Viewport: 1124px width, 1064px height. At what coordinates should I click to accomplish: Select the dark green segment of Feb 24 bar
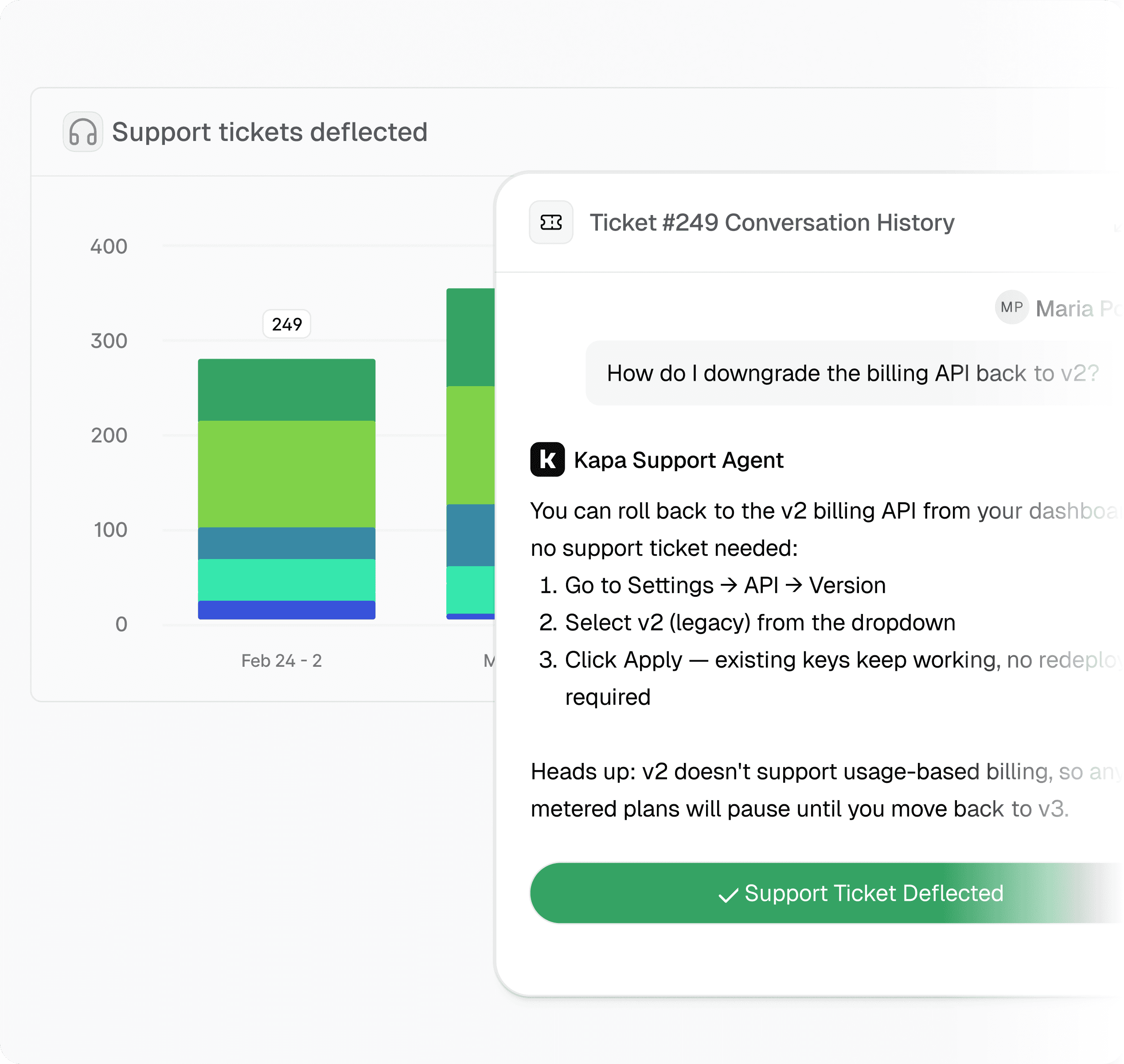(x=286, y=390)
